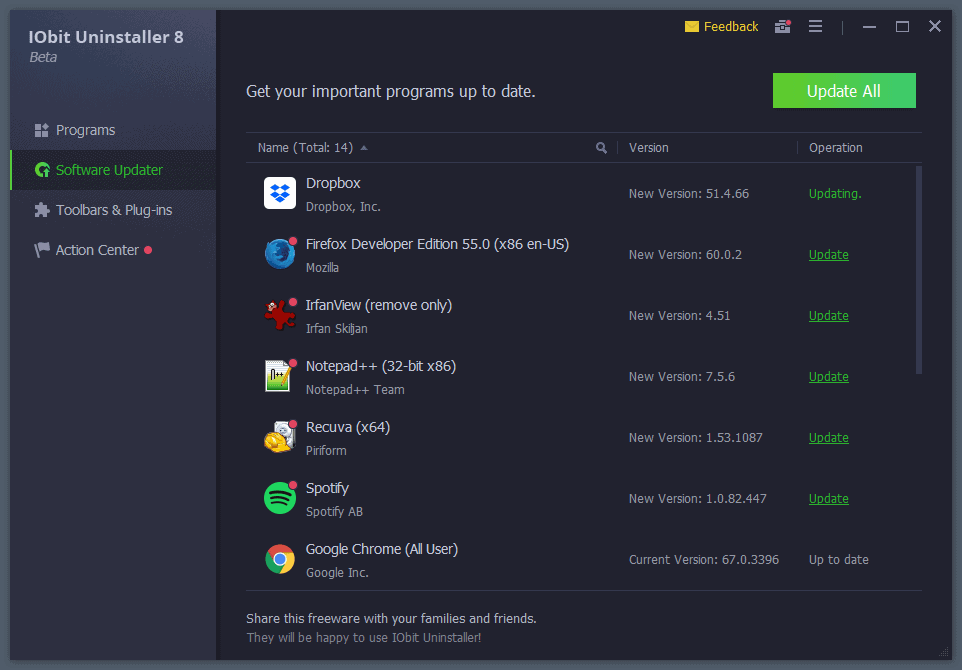Select the Spotify program name

tap(327, 488)
